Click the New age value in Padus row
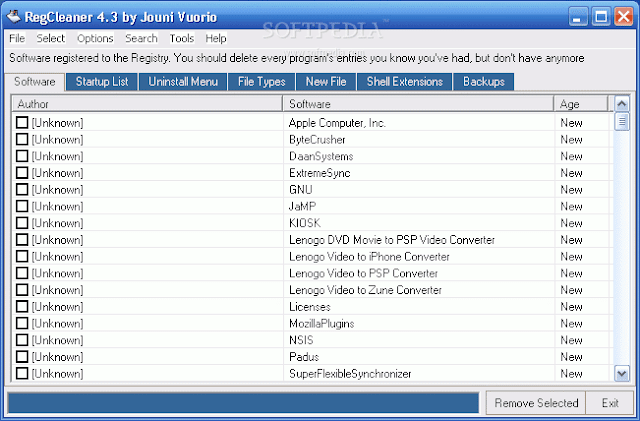 [571, 357]
